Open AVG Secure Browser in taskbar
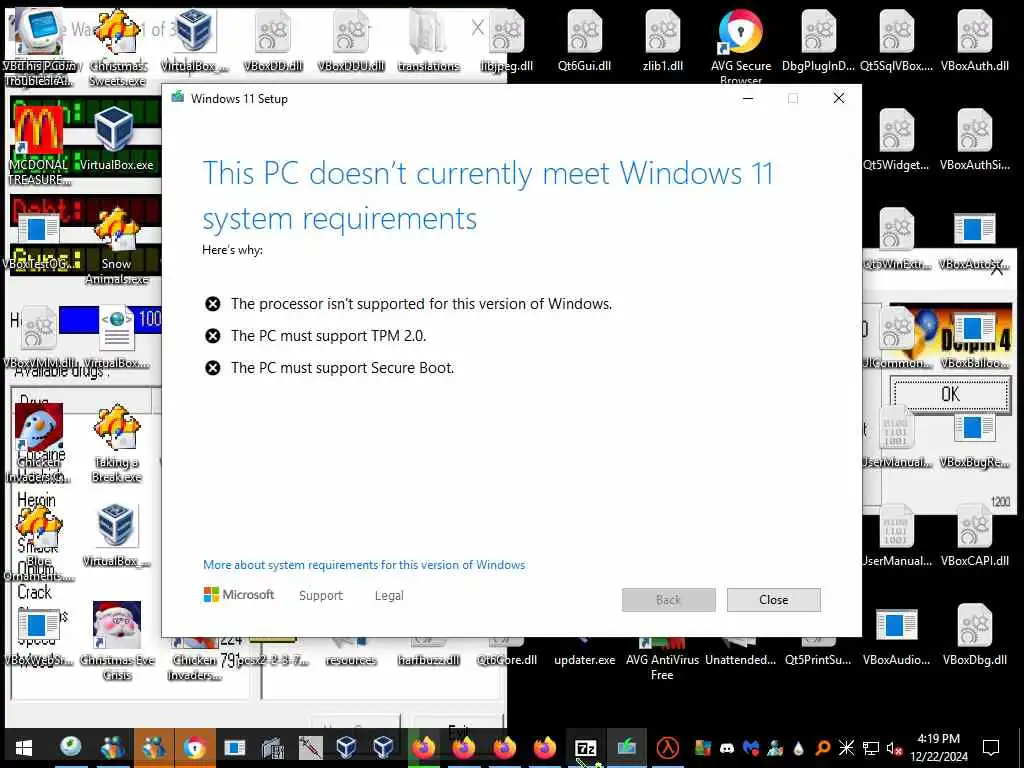 click(x=195, y=748)
